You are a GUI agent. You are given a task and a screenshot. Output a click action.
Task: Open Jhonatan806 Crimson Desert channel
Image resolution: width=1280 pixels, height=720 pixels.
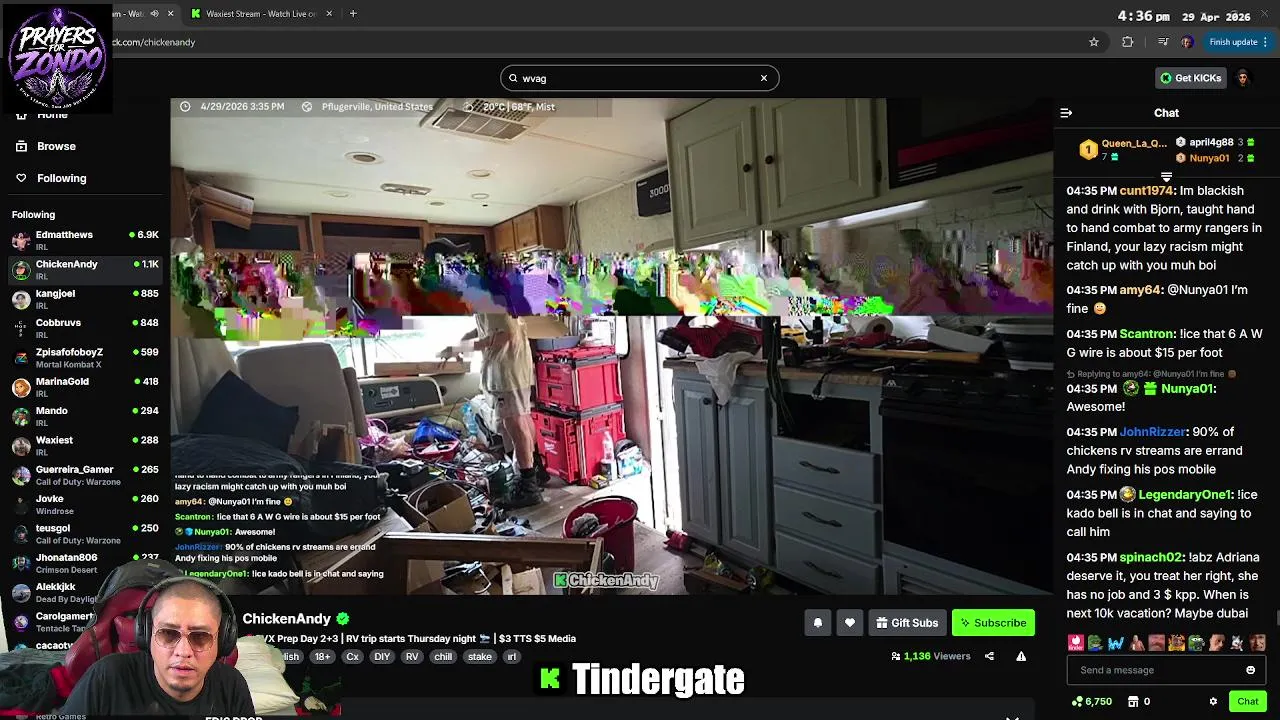[x=85, y=562]
